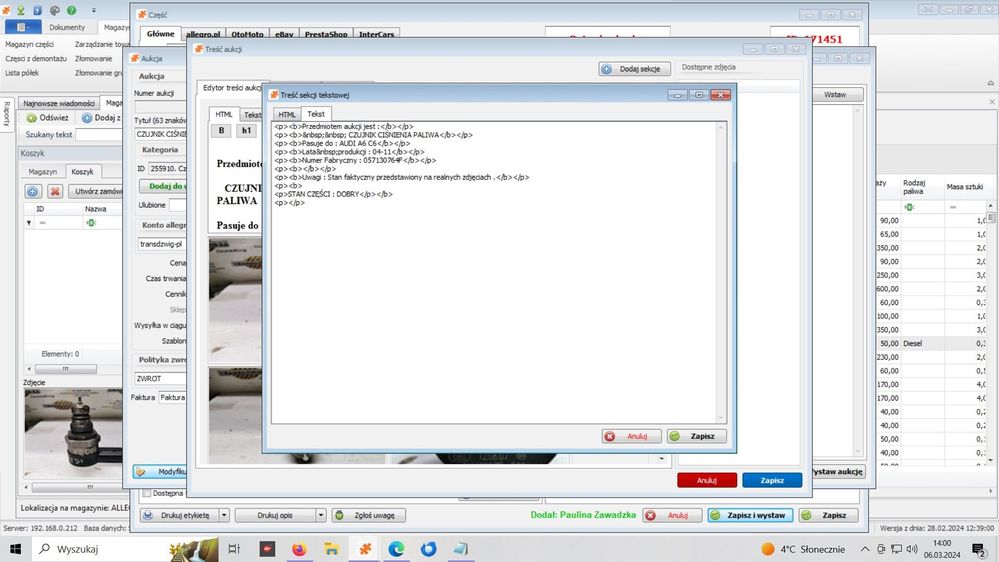Click the Windows Start button

15,549
